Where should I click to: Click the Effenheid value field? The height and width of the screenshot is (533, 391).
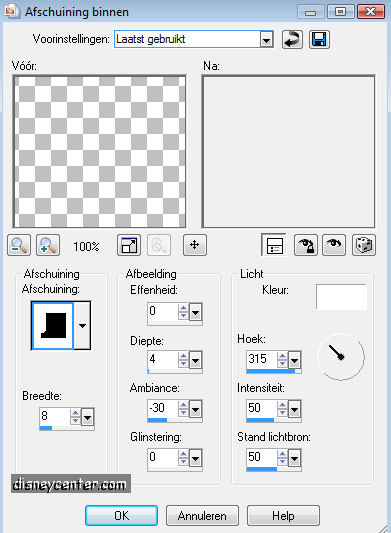163,311
